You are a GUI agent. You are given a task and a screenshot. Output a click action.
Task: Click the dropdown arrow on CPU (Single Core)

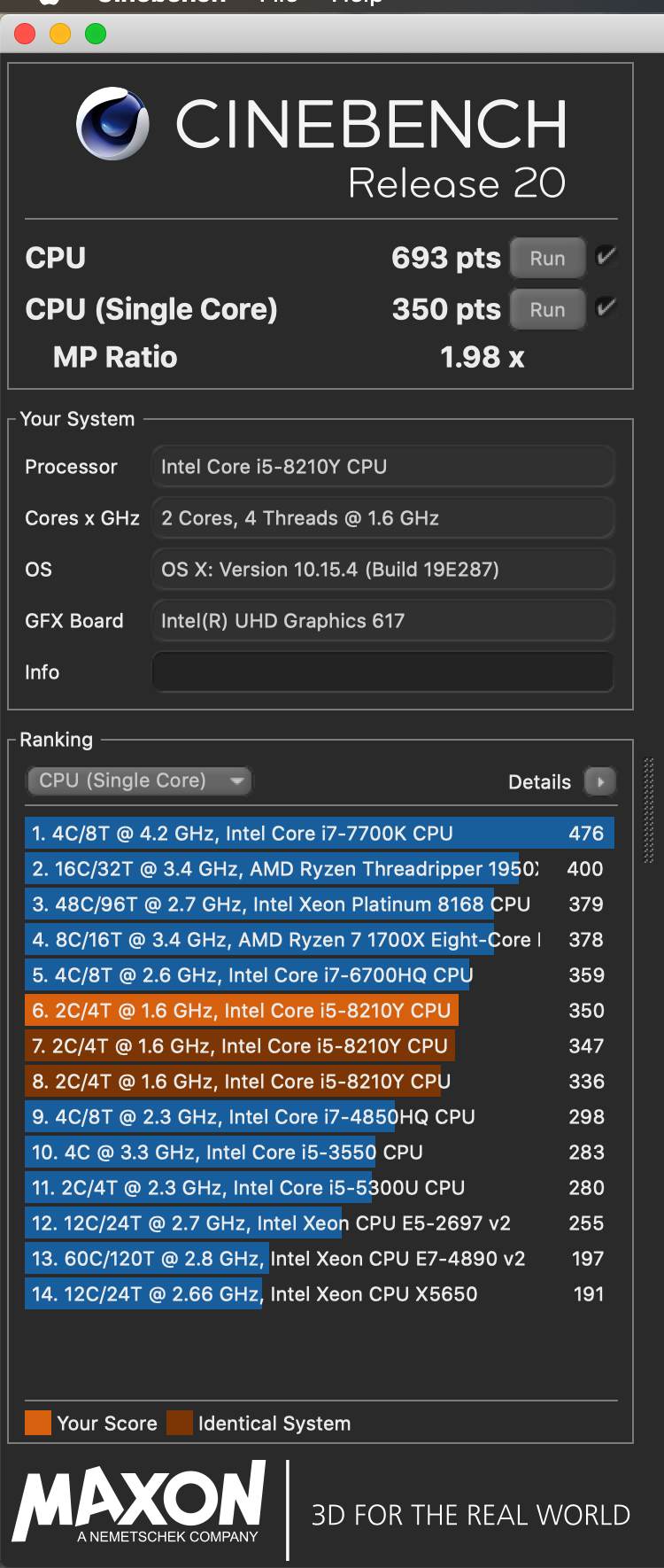coord(235,781)
